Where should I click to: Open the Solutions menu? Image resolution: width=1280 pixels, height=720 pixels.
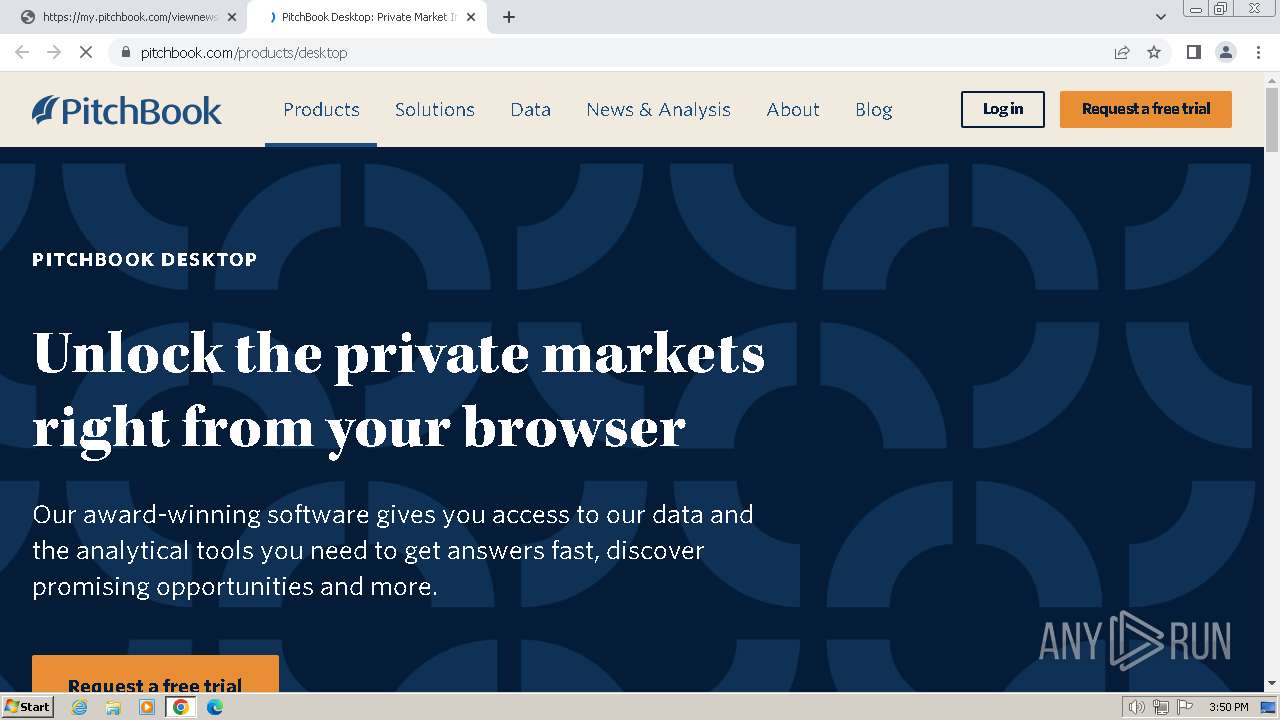[435, 110]
